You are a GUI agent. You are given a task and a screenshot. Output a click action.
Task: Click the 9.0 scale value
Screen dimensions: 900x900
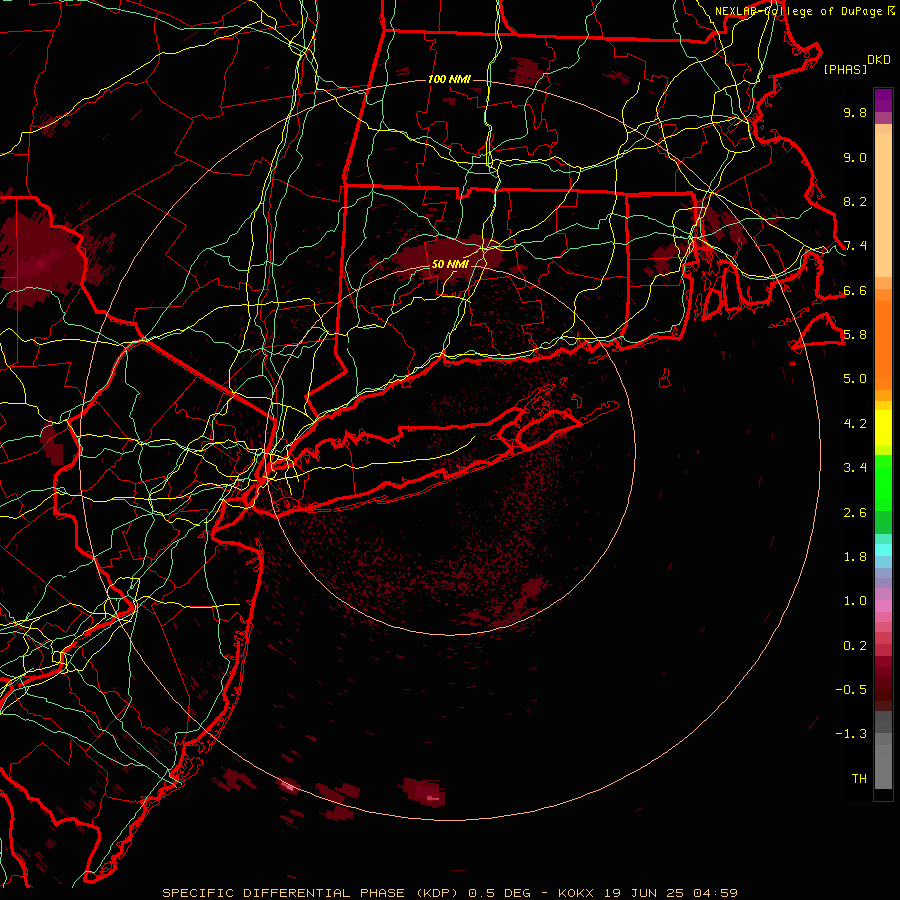(x=855, y=157)
